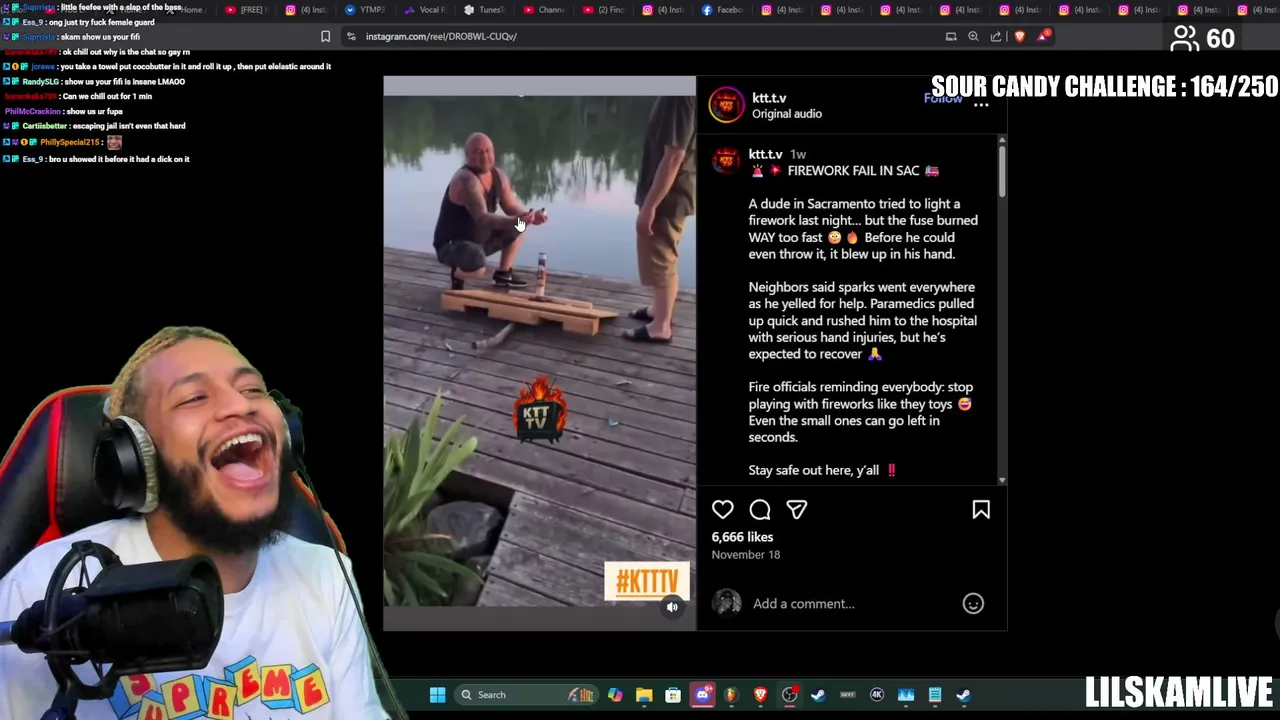Open FL Studio from the taskbar
Image resolution: width=1280 pixels, height=720 pixels.
pyautogui.click(x=731, y=695)
